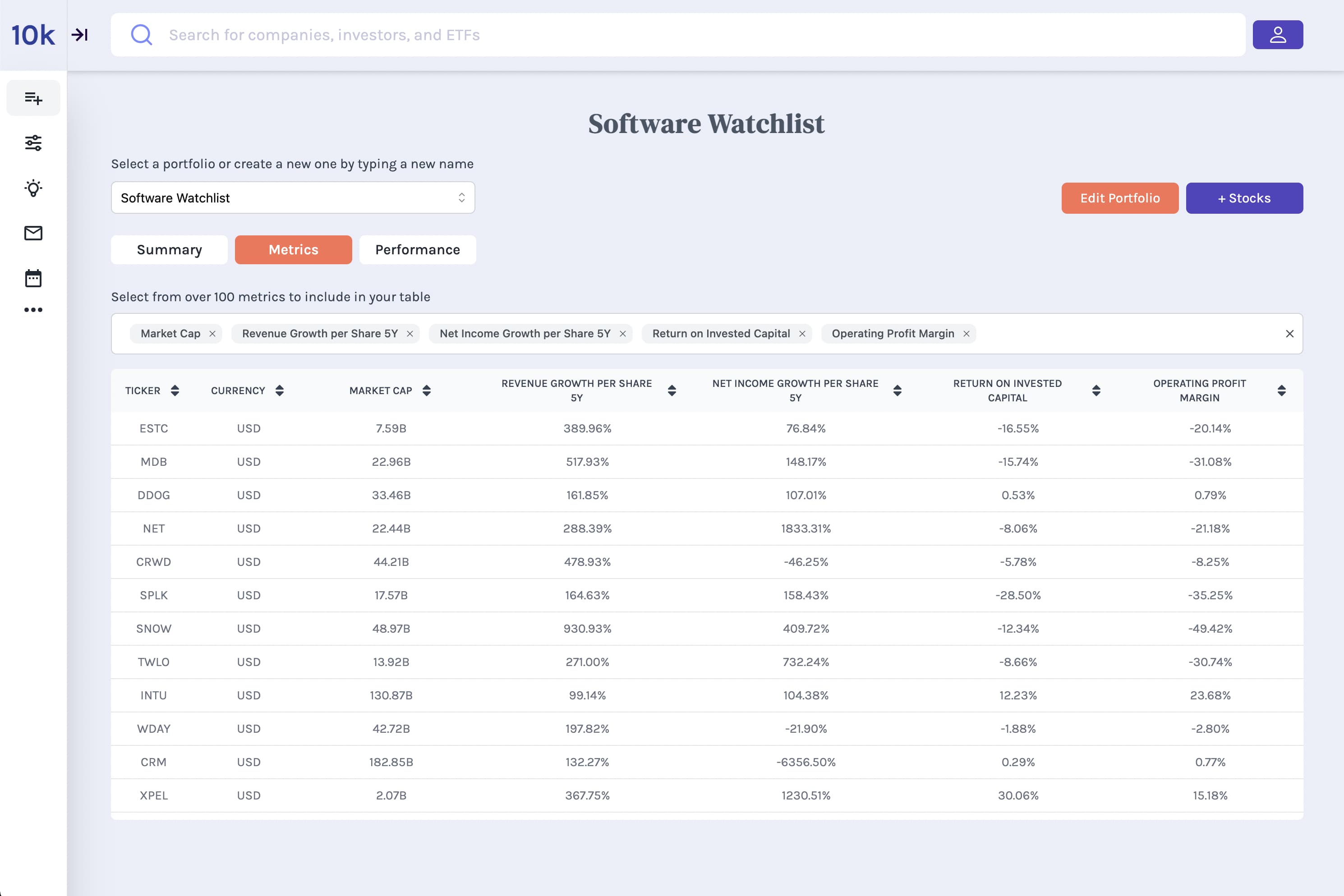This screenshot has width=1344, height=896.
Task: Click the + Stocks button
Action: pyautogui.click(x=1245, y=198)
